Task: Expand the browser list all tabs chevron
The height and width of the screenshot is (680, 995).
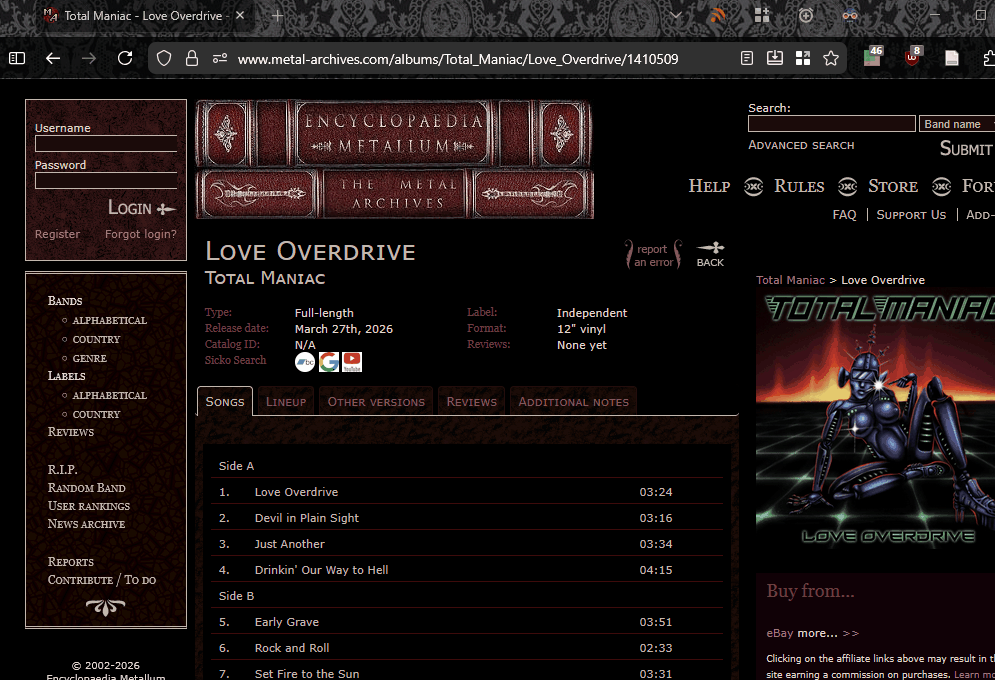Action: pyautogui.click(x=677, y=16)
